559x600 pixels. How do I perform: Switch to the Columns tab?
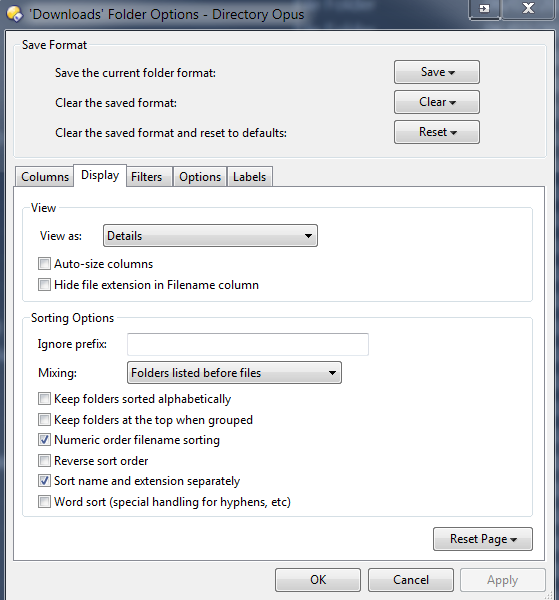tap(45, 177)
